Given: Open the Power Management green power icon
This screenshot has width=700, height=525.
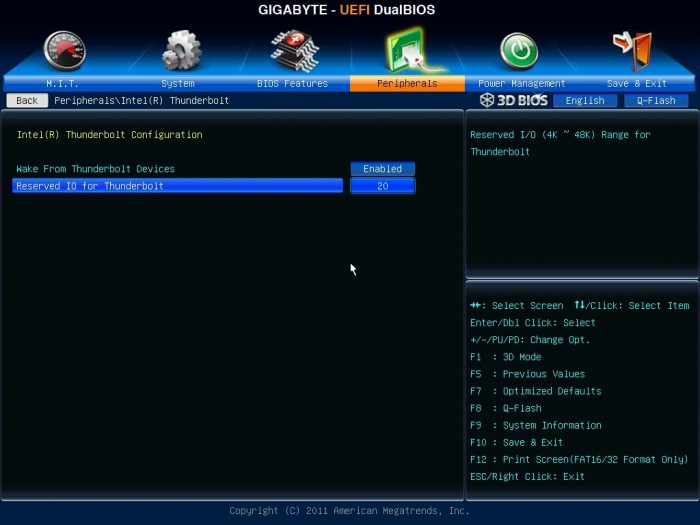Looking at the screenshot, I should [519, 51].
